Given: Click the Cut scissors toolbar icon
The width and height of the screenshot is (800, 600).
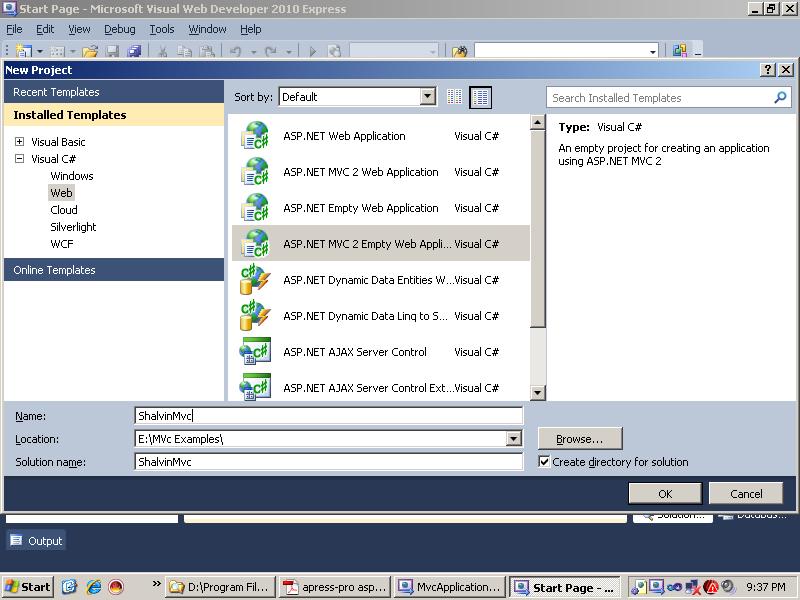Looking at the screenshot, I should coord(162,51).
